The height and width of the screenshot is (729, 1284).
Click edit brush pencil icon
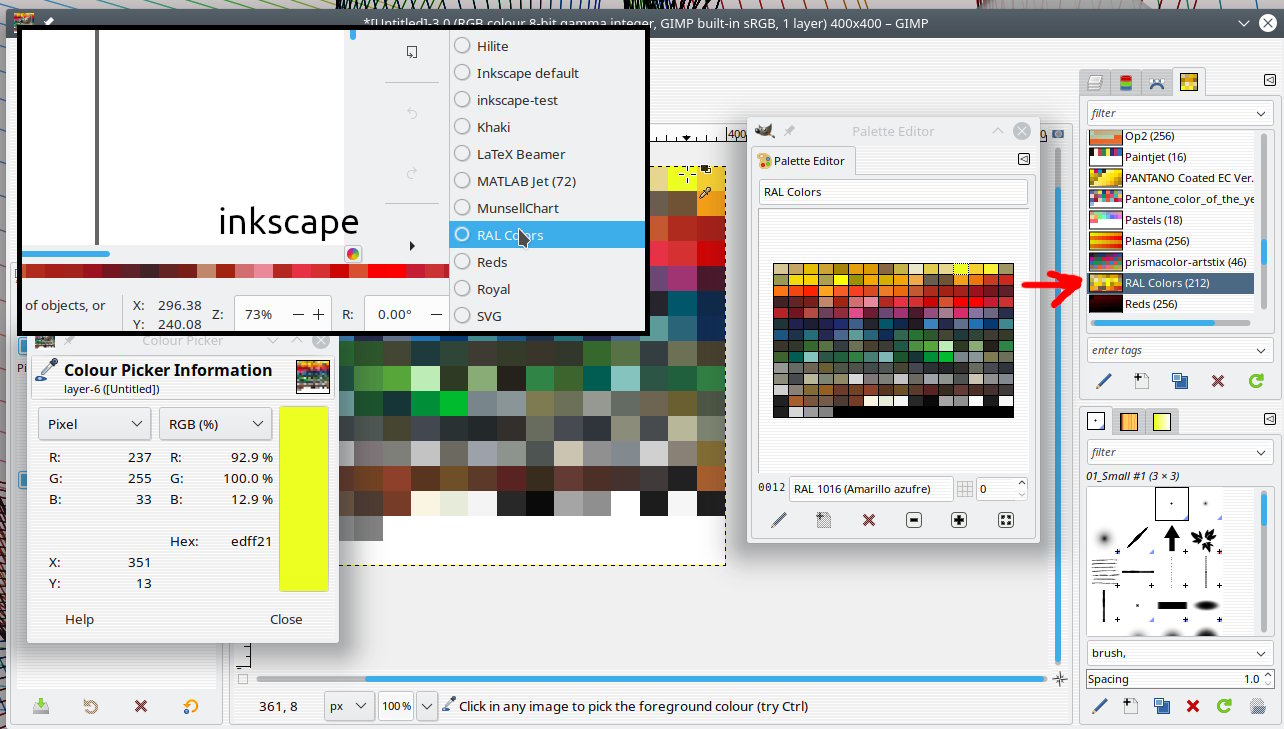(1101, 706)
